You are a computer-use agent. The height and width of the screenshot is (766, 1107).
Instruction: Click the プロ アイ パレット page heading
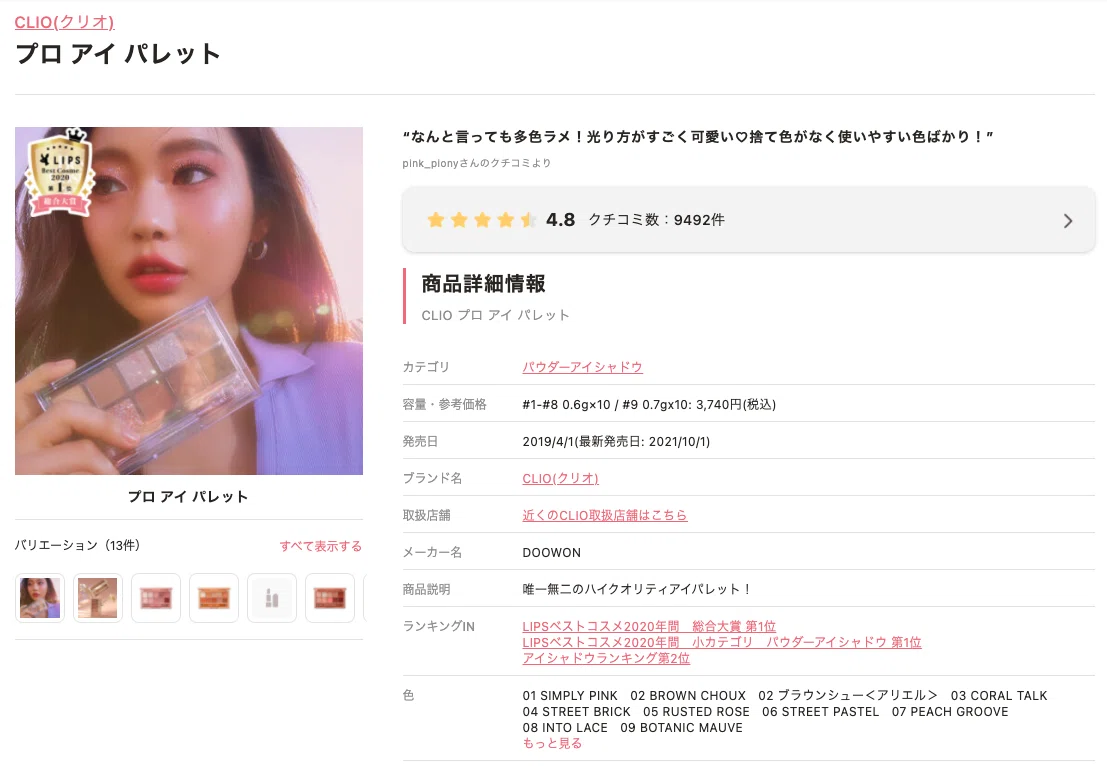coord(118,54)
